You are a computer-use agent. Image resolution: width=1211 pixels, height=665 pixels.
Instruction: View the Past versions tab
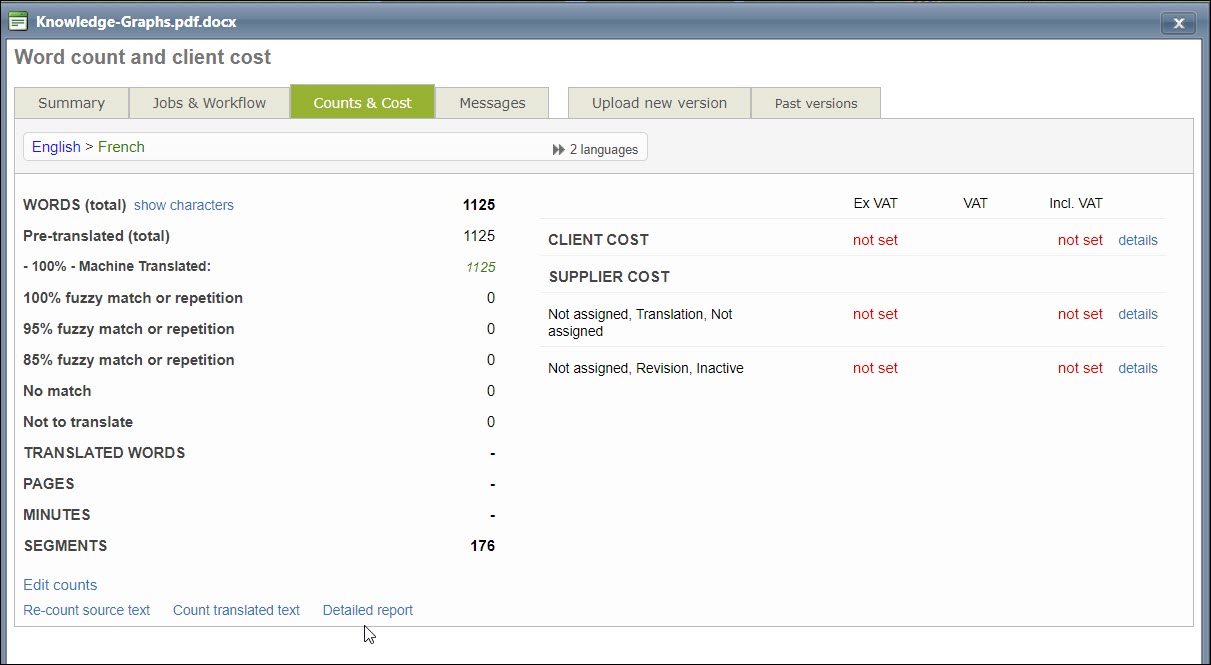coord(816,103)
